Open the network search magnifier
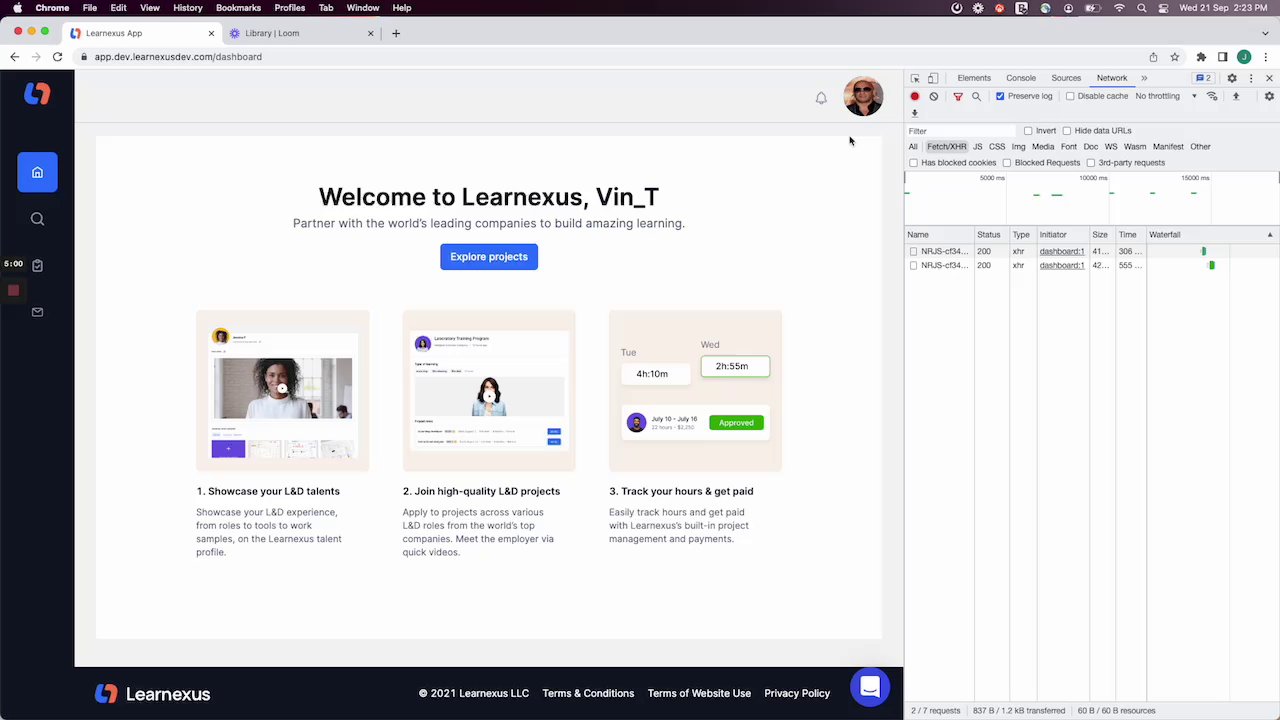 point(977,96)
